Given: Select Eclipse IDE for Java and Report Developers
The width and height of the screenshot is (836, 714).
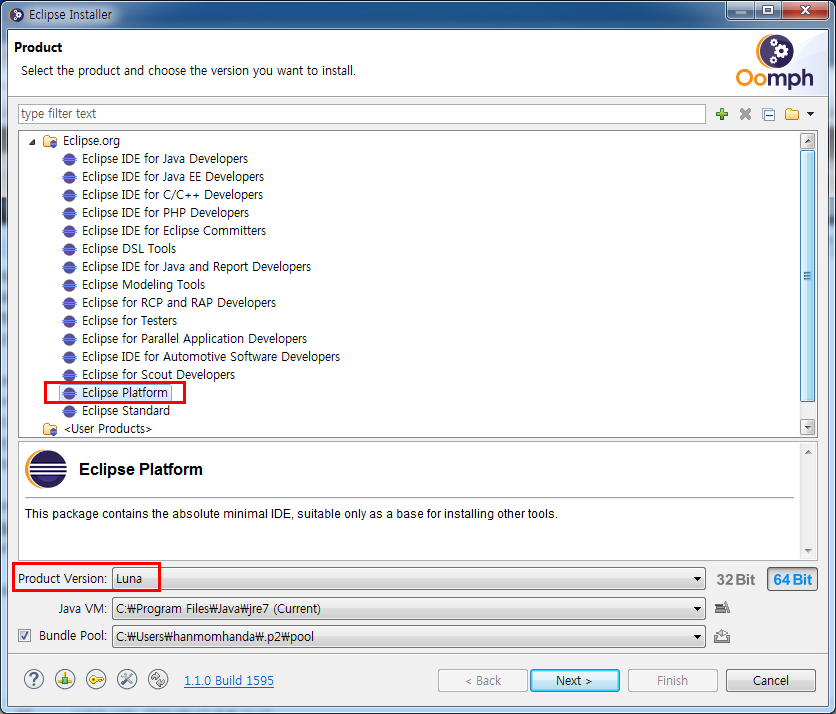Looking at the screenshot, I should click(196, 267).
